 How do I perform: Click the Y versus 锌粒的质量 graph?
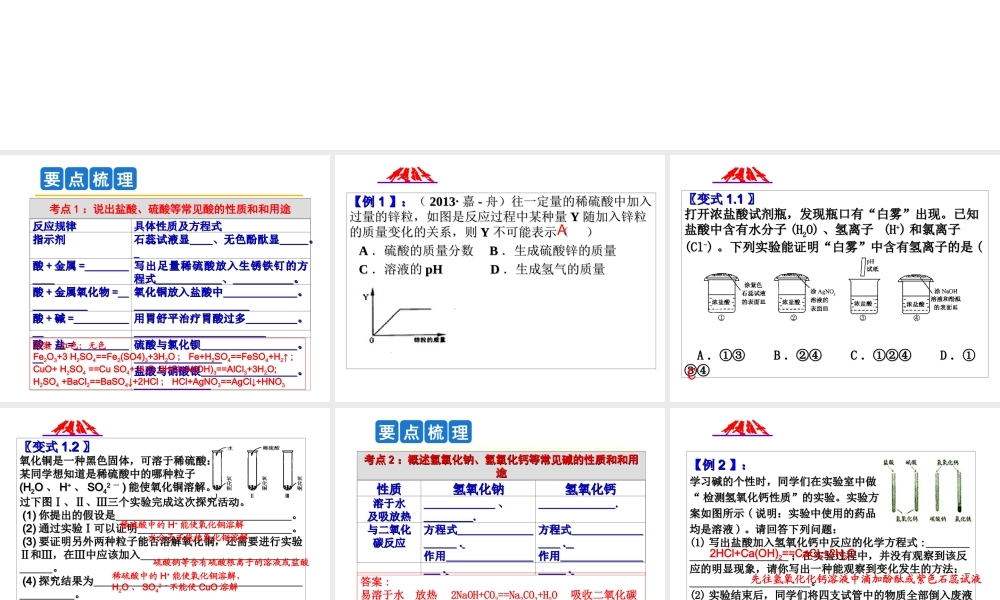click(x=404, y=316)
